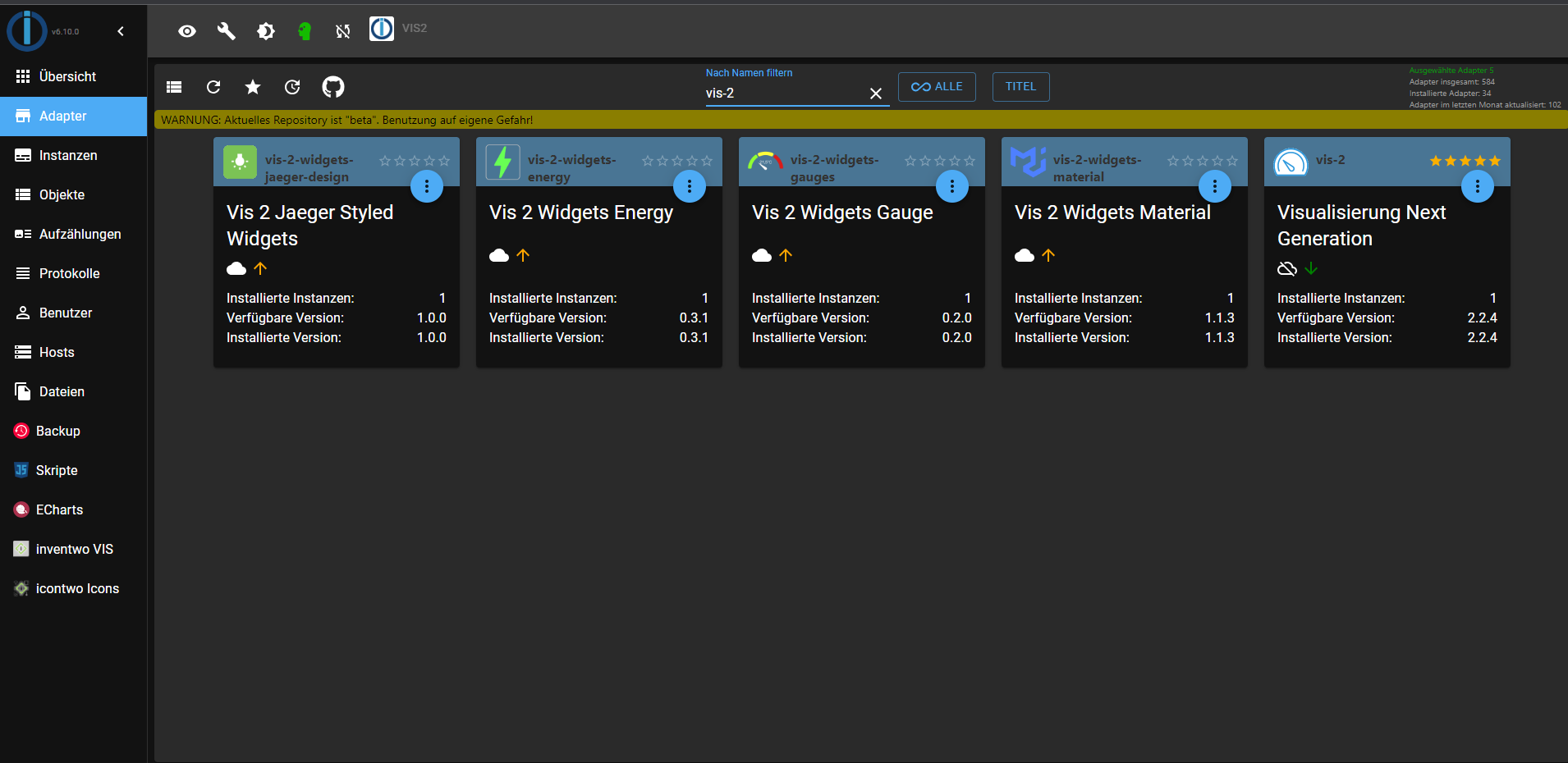
Task: Open icontwo Icons entry
Action: pos(73,588)
